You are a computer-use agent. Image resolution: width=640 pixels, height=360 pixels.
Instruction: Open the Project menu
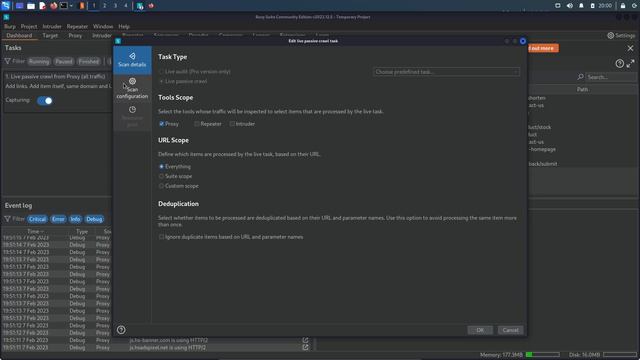coord(29,27)
